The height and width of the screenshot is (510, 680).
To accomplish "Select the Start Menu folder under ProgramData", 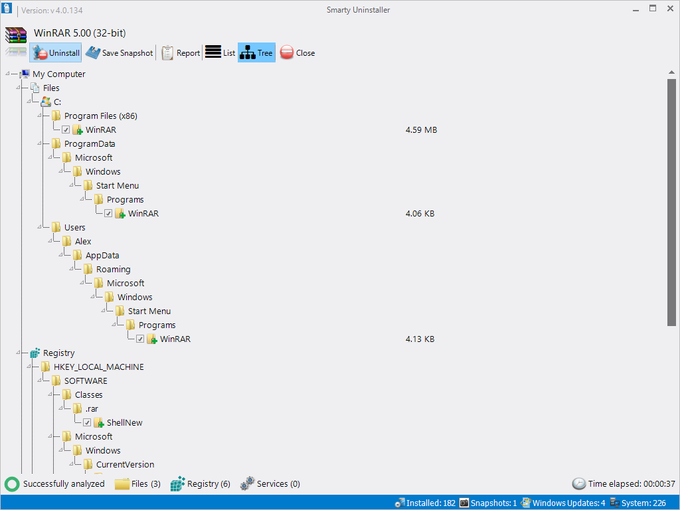I will [x=118, y=186].
